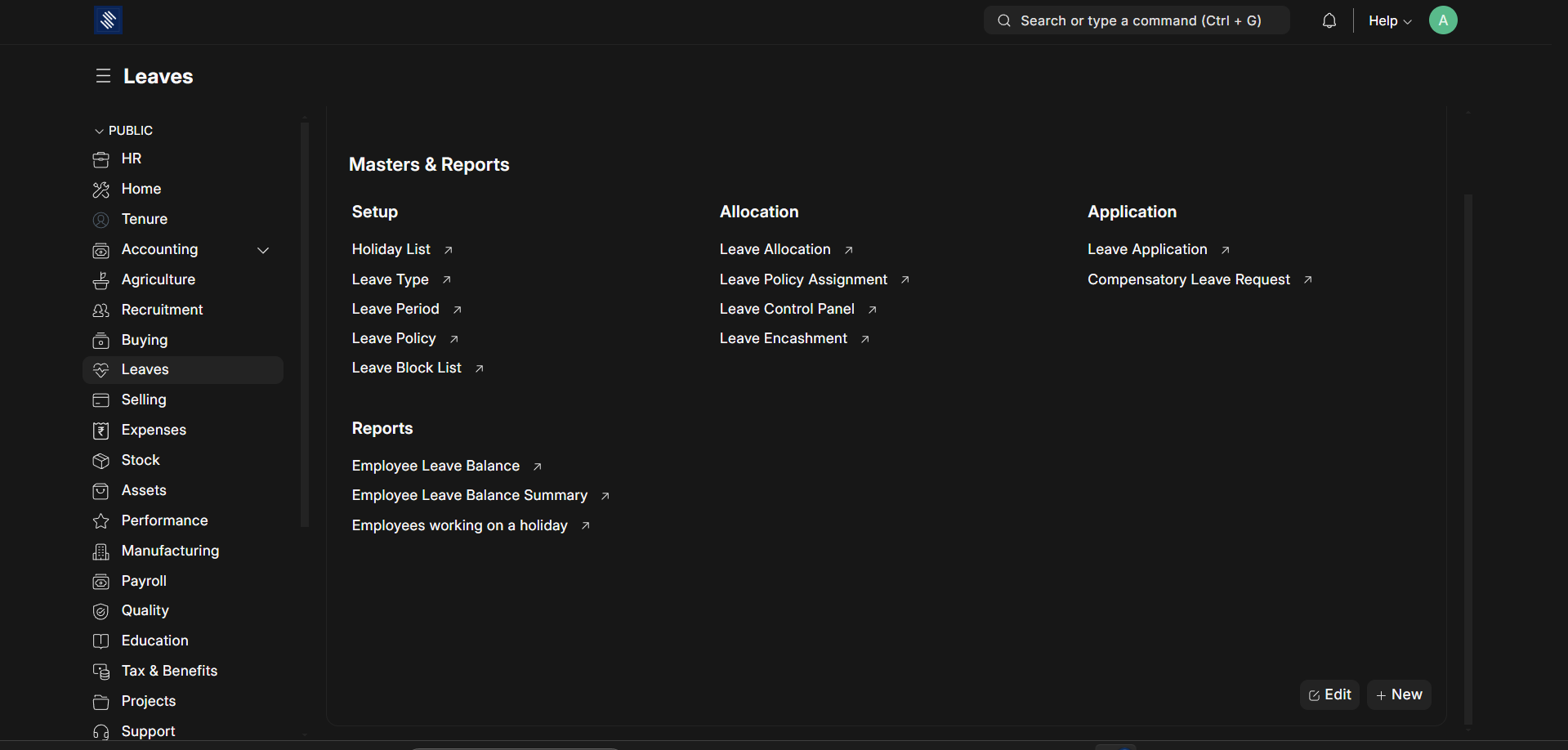The image size is (1568, 750).
Task: Click the Manufacturing building icon in sidebar
Action: click(101, 551)
